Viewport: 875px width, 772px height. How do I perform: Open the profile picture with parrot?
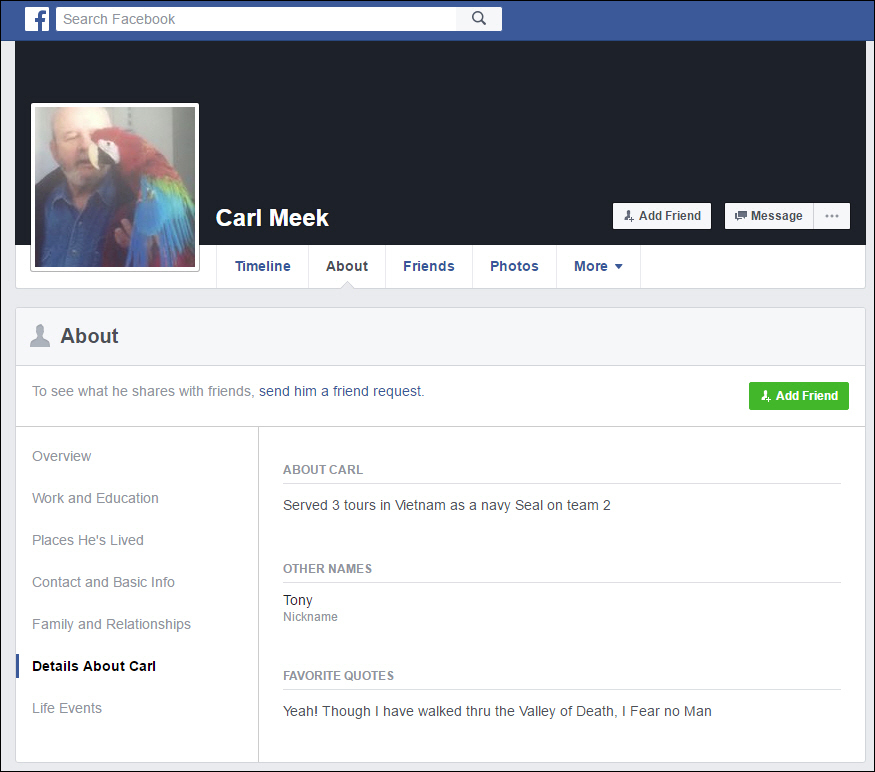(x=115, y=187)
